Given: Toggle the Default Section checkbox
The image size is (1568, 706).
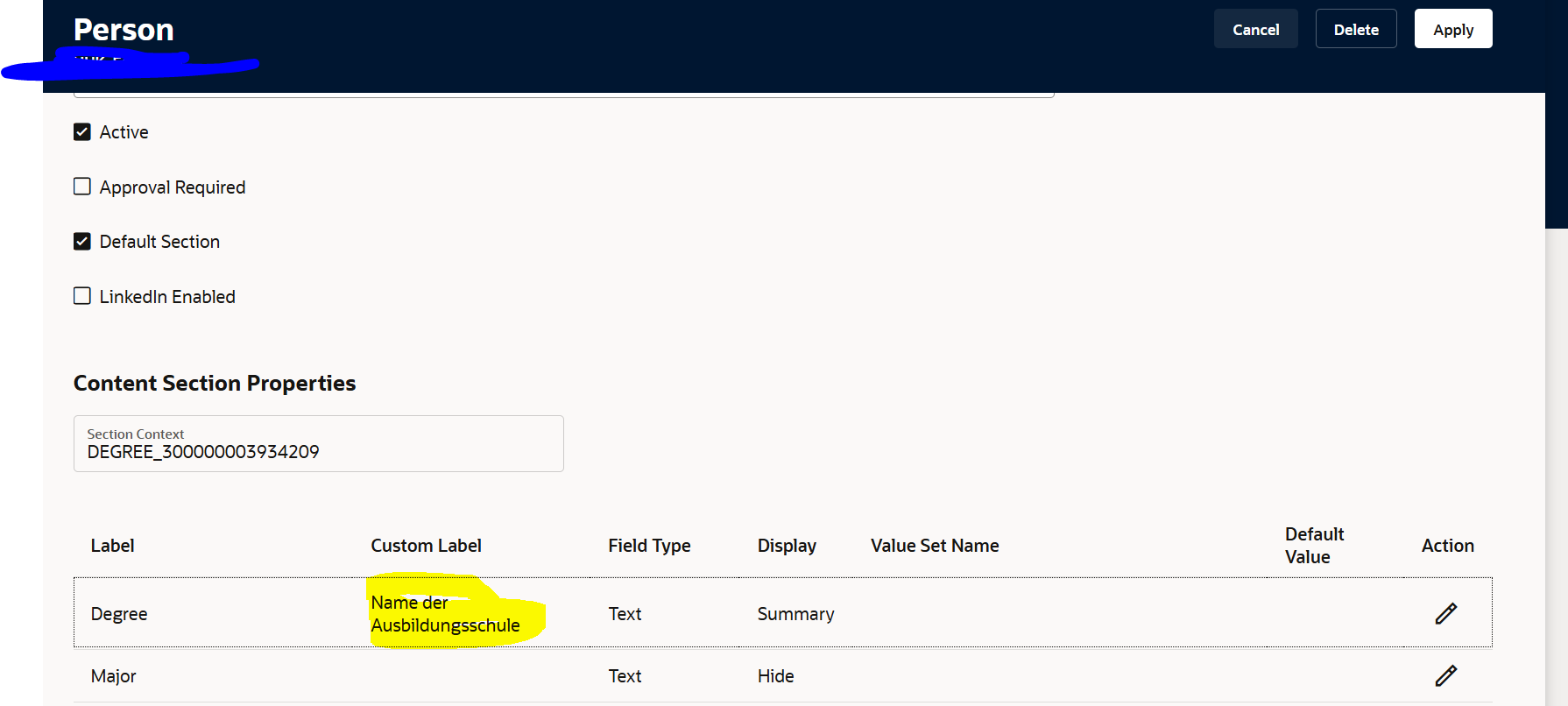Looking at the screenshot, I should (x=82, y=242).
